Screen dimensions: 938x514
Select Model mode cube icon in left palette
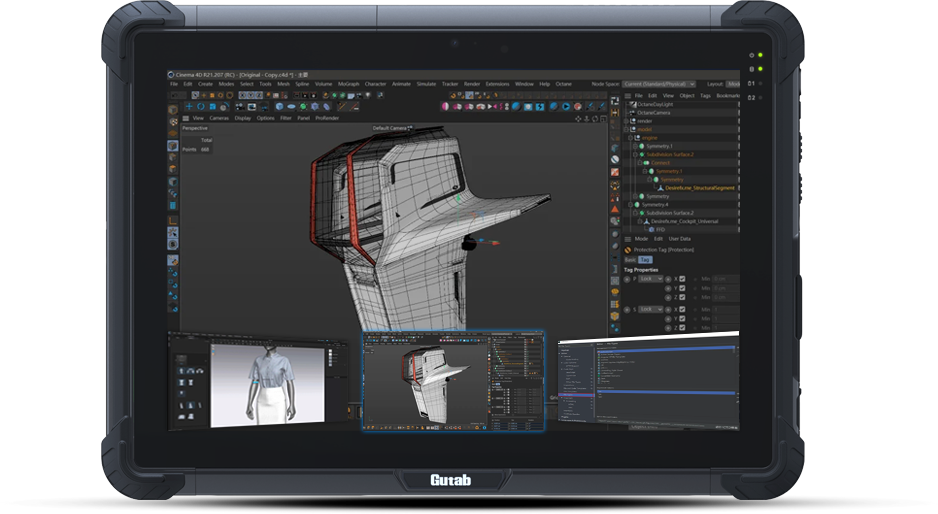[x=173, y=146]
